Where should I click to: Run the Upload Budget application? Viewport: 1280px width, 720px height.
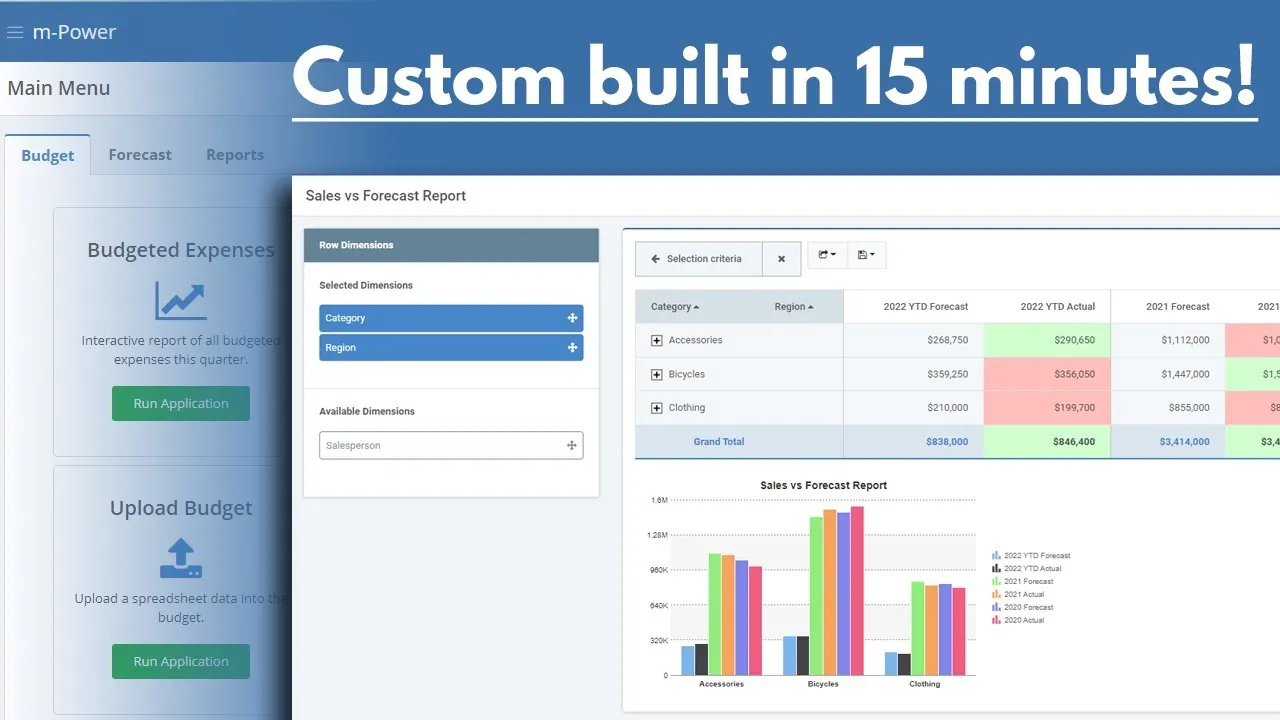point(181,662)
